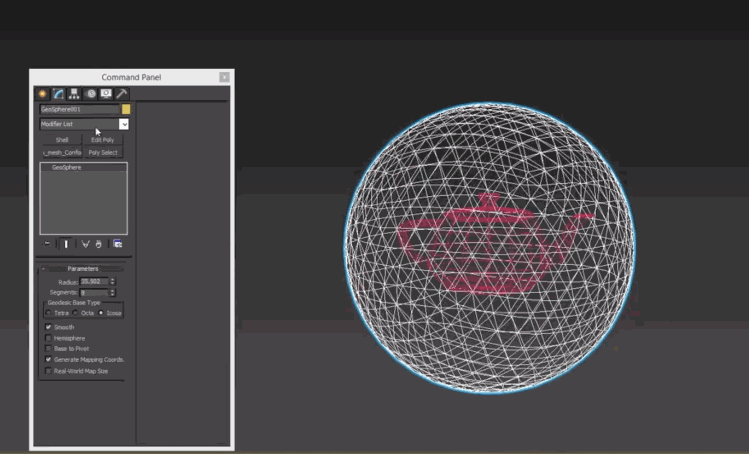Screen dimensions: 749x454
Task: Switch to the Modify panel tab
Action: (x=59, y=94)
